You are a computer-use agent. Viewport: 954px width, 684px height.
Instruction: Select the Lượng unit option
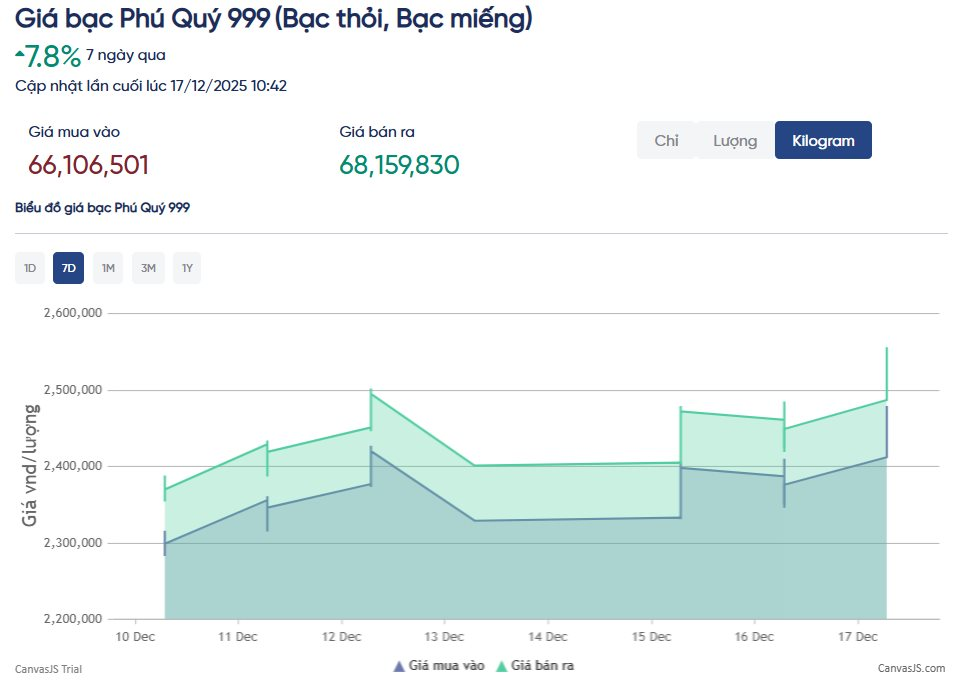[x=735, y=140]
